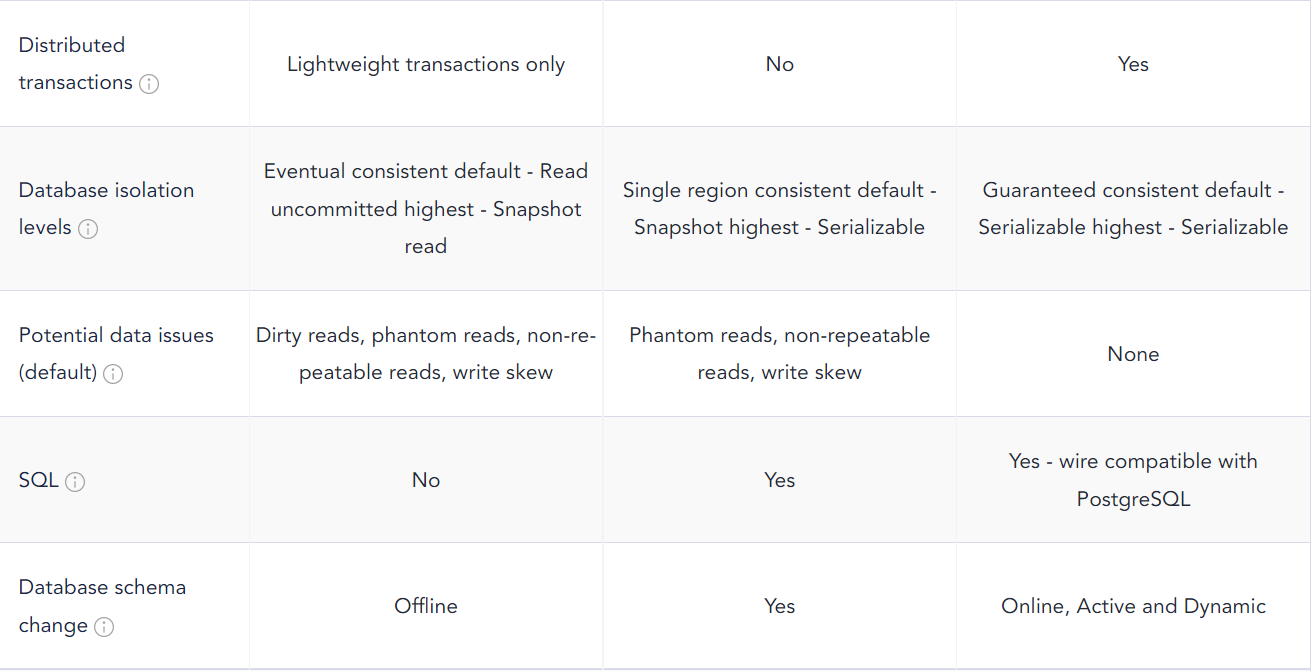
Task: Click the info icon next to SQL
Action: (75, 482)
